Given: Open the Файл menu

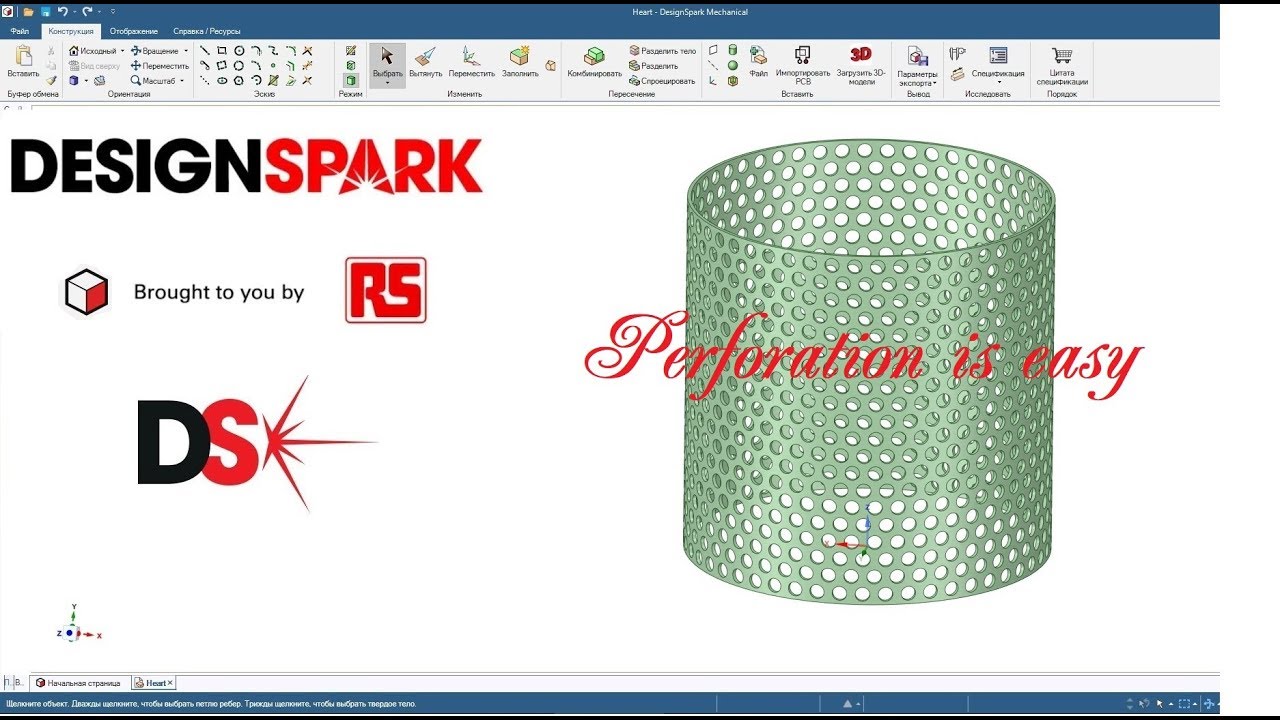Looking at the screenshot, I should pyautogui.click(x=20, y=31).
